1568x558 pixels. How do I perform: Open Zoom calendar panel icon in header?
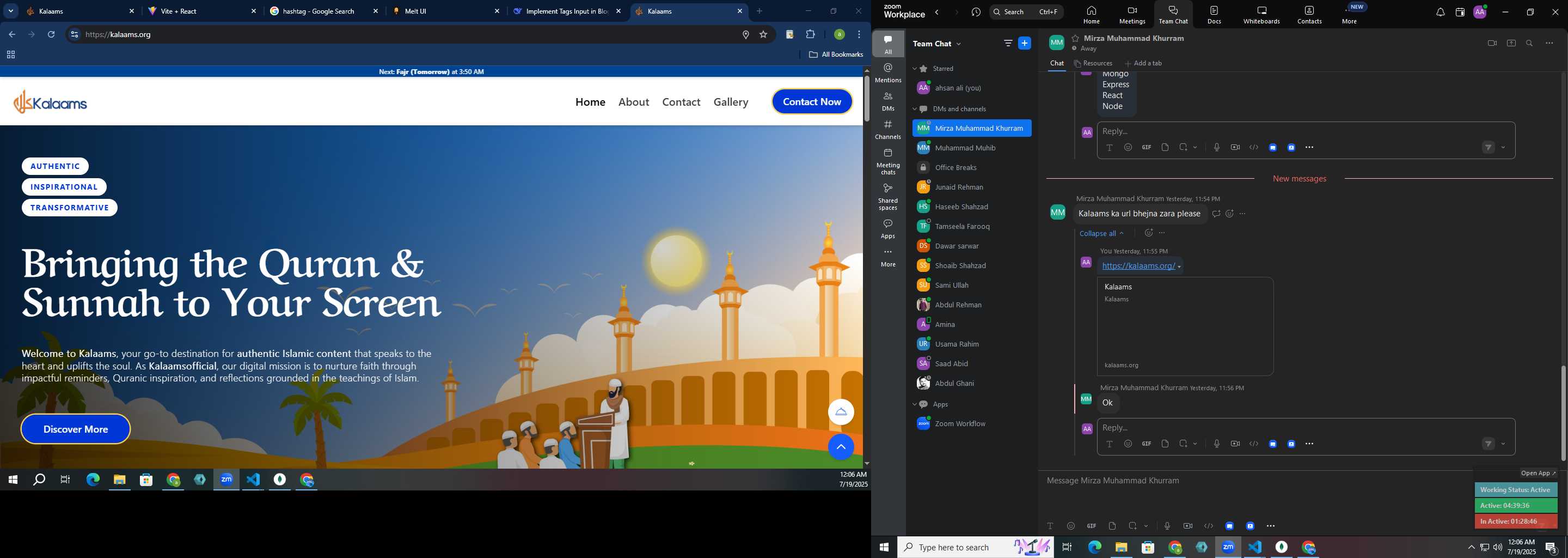pos(1460,12)
